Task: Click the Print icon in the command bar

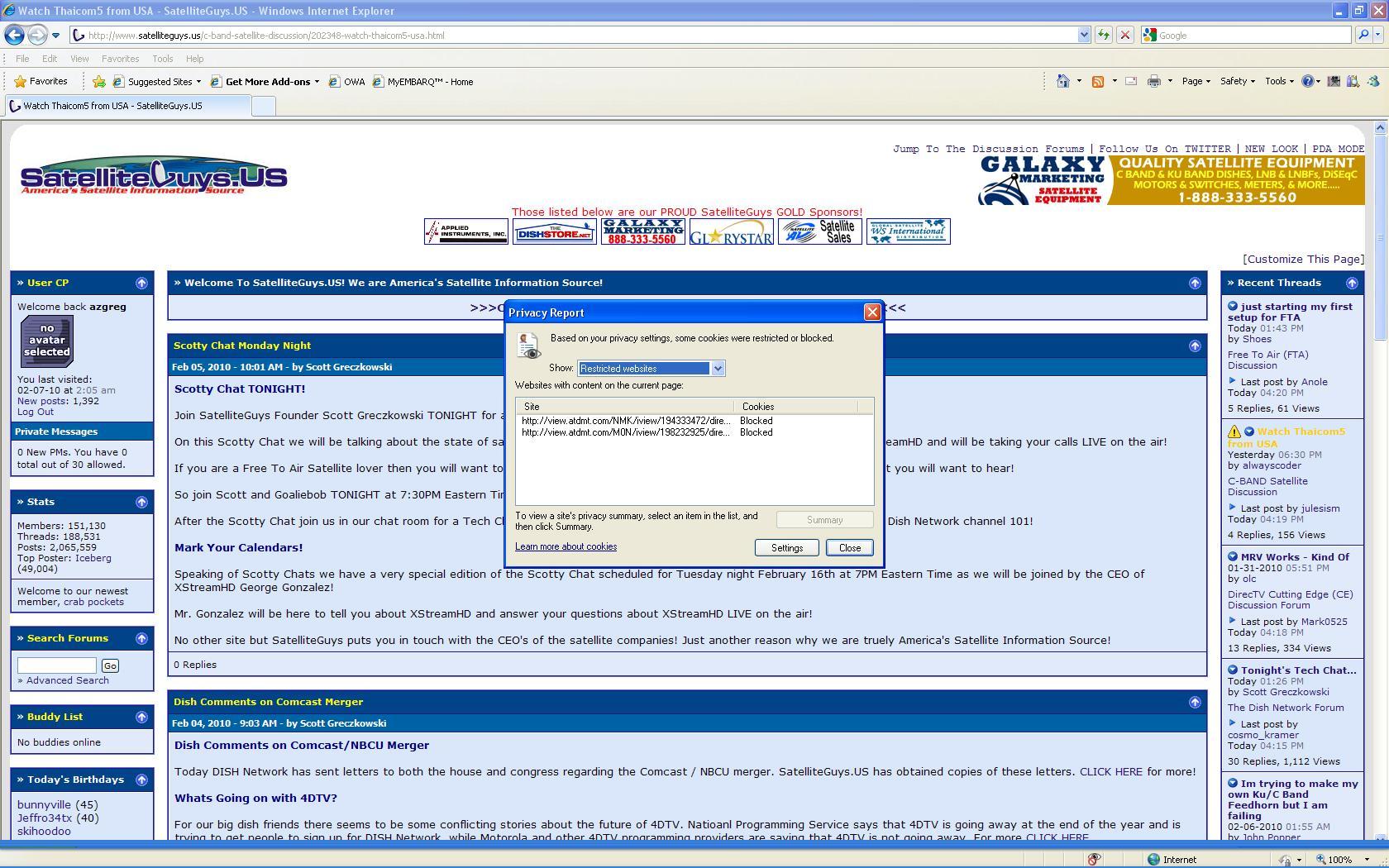Action: [1154, 81]
